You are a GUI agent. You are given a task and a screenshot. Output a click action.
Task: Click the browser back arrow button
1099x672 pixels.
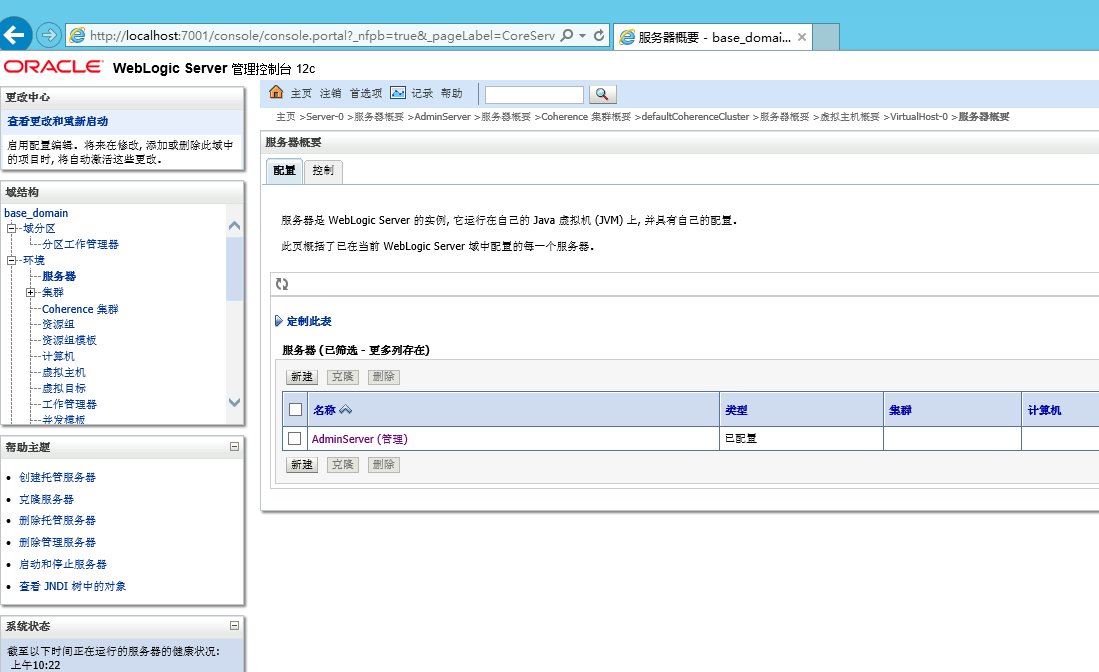(15, 34)
